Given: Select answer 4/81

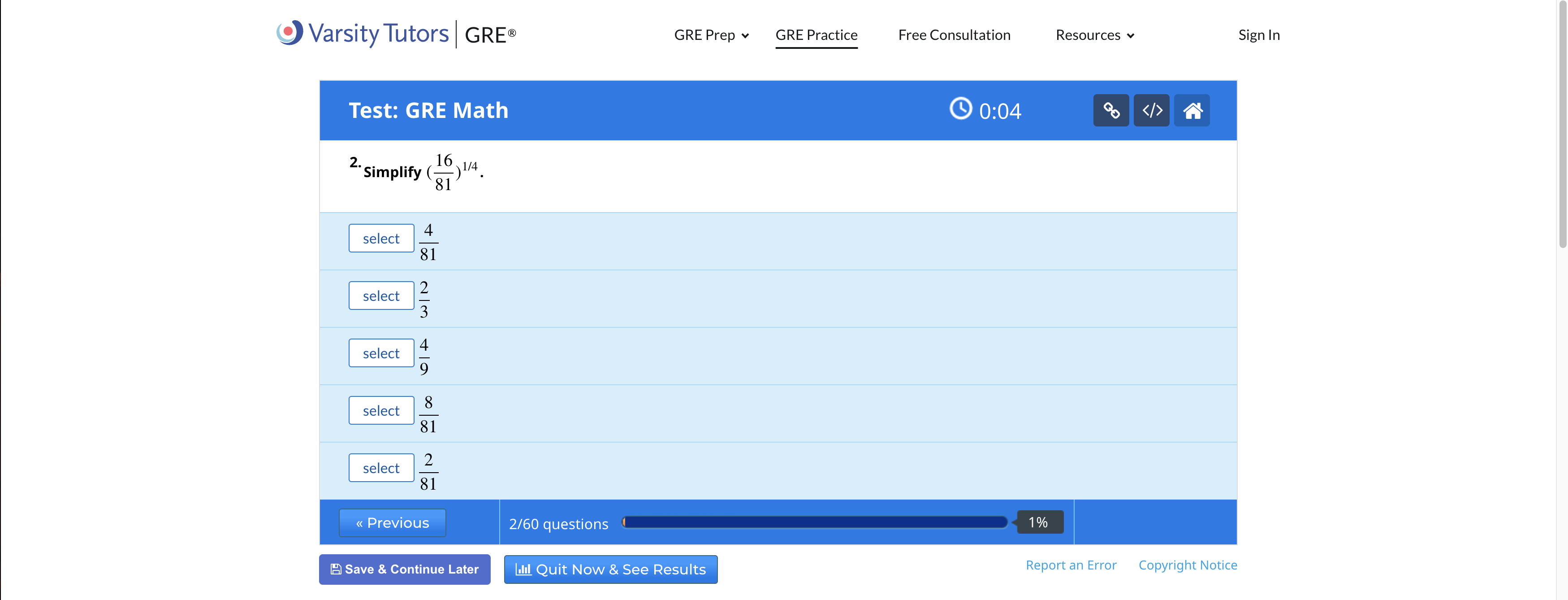Looking at the screenshot, I should [x=381, y=238].
